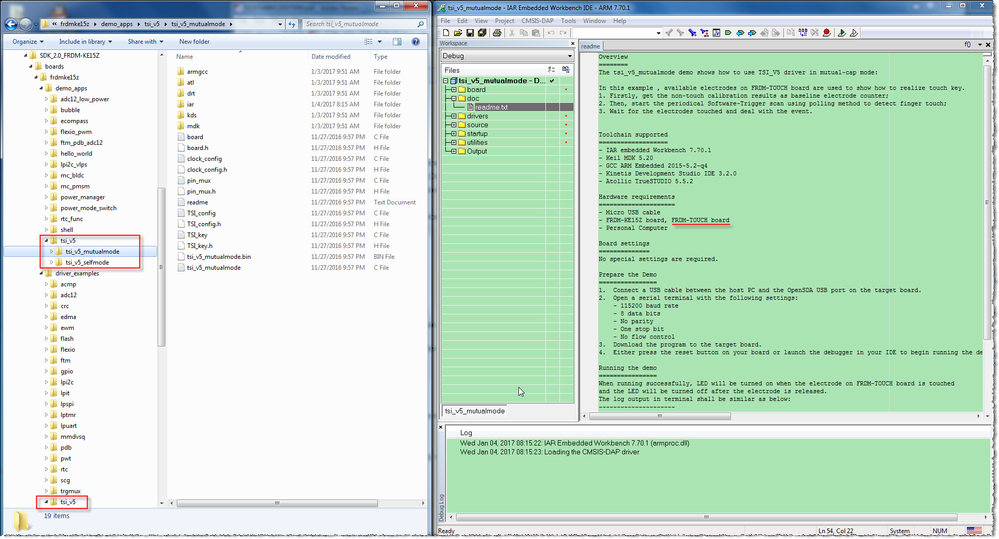Click the Undo arrow in IAR toolbar
This screenshot has width=999, height=539.
[x=550, y=32]
